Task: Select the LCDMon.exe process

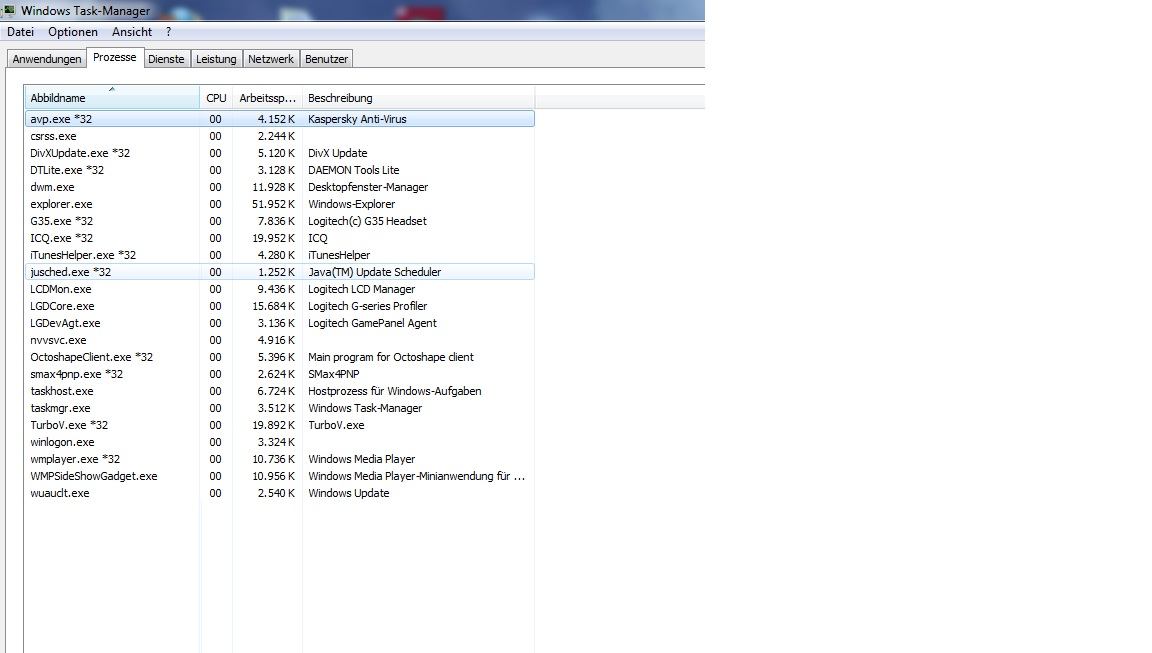Action: click(279, 289)
